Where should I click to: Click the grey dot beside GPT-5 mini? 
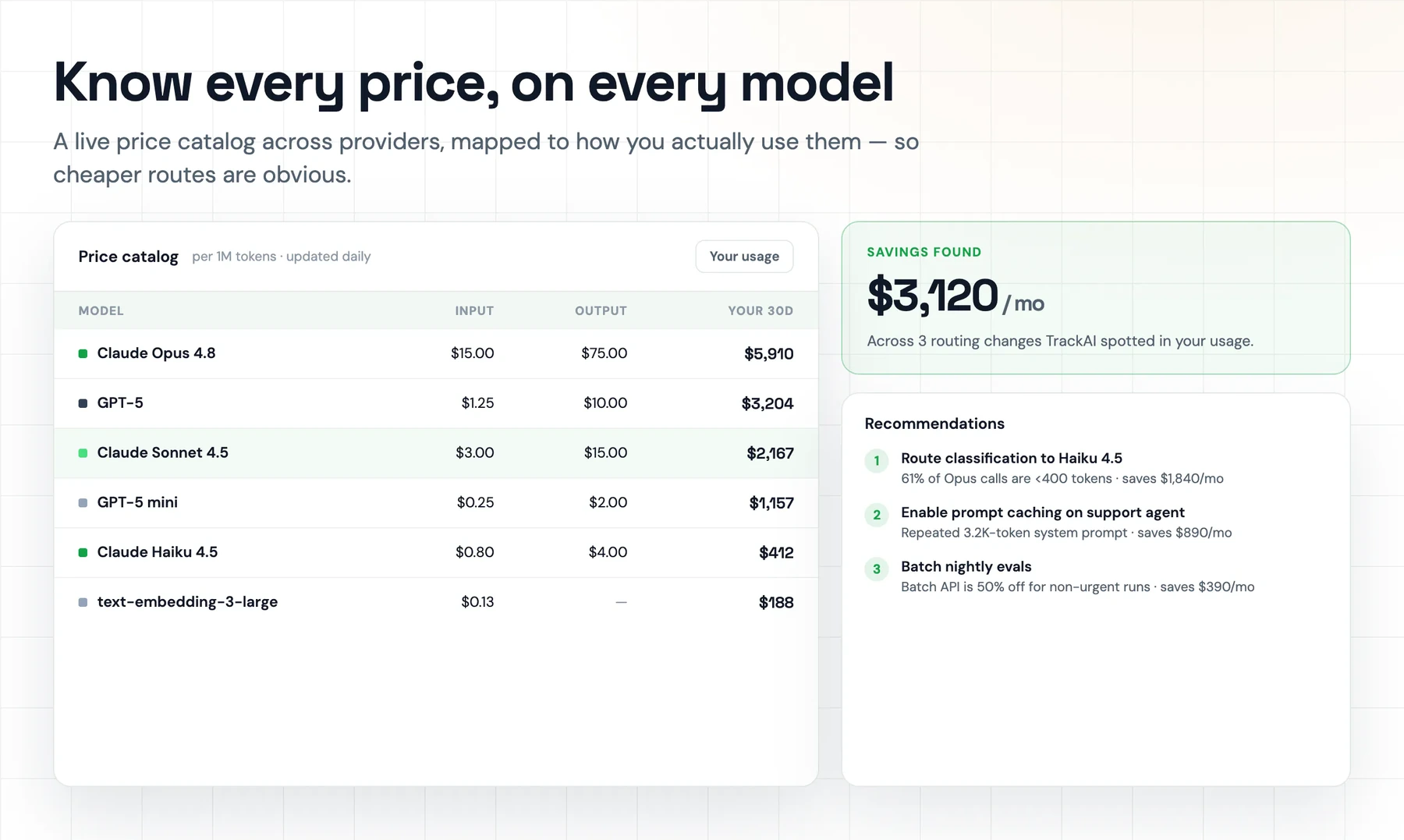(83, 503)
